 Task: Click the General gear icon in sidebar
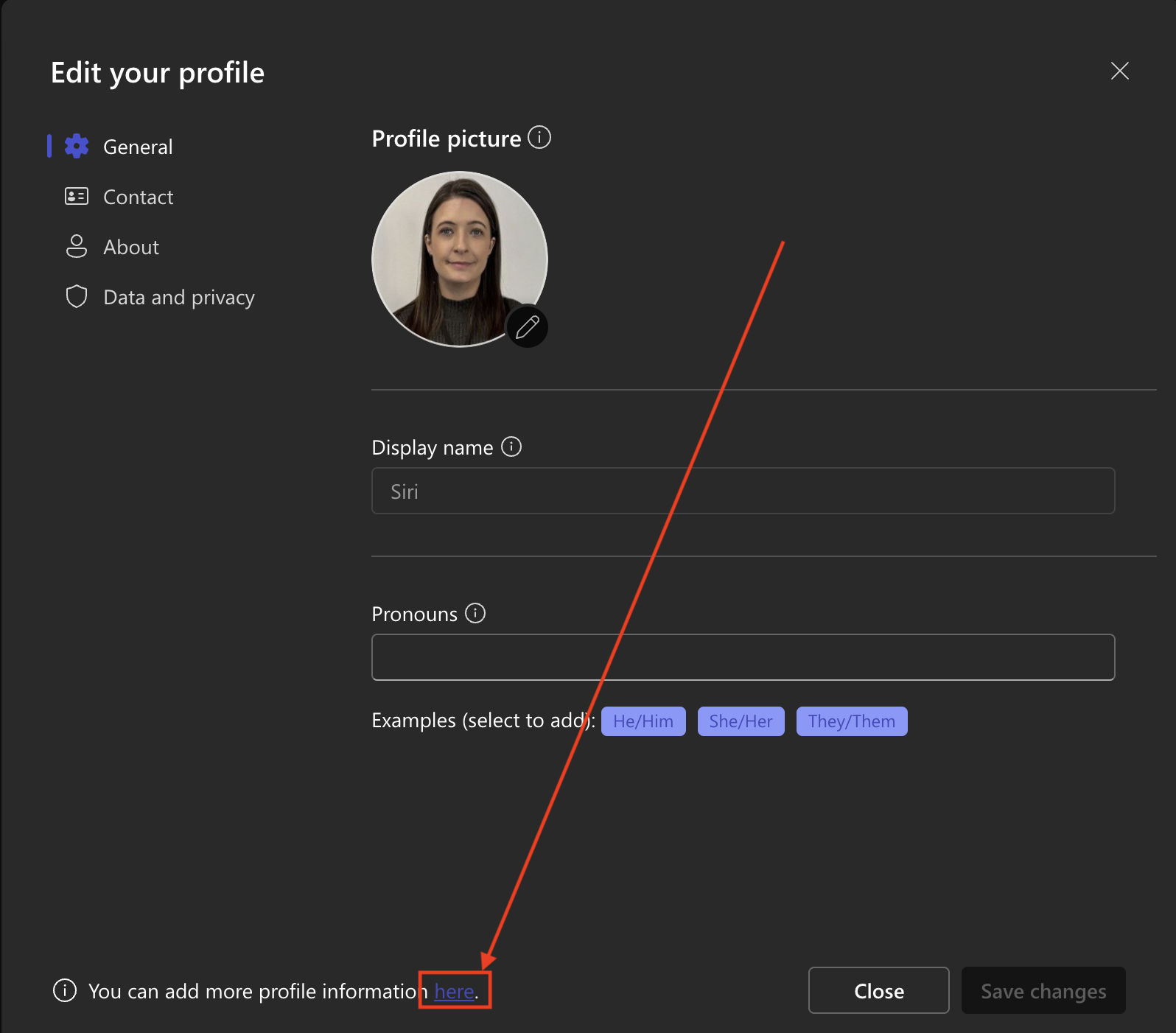[x=77, y=147]
